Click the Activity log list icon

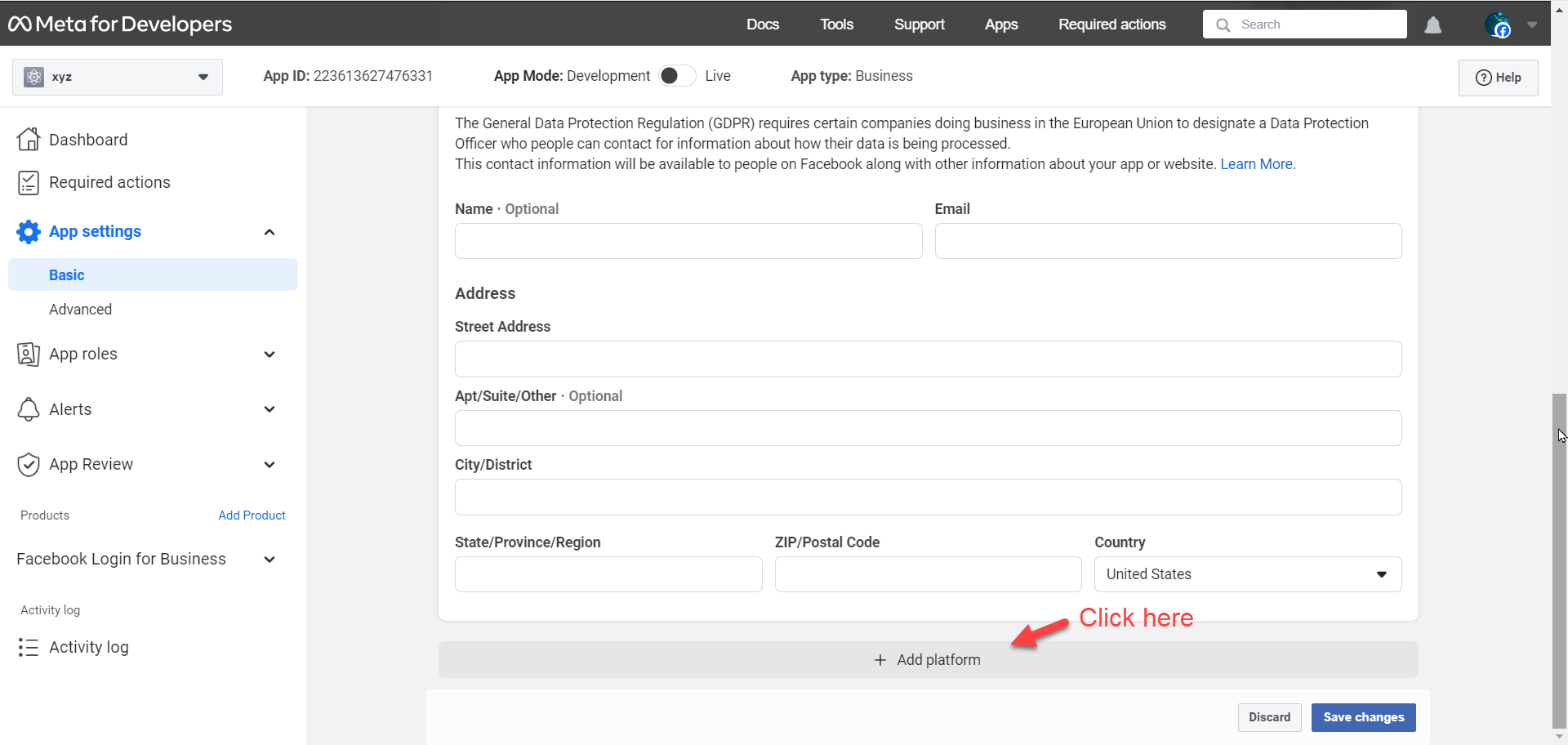(29, 648)
